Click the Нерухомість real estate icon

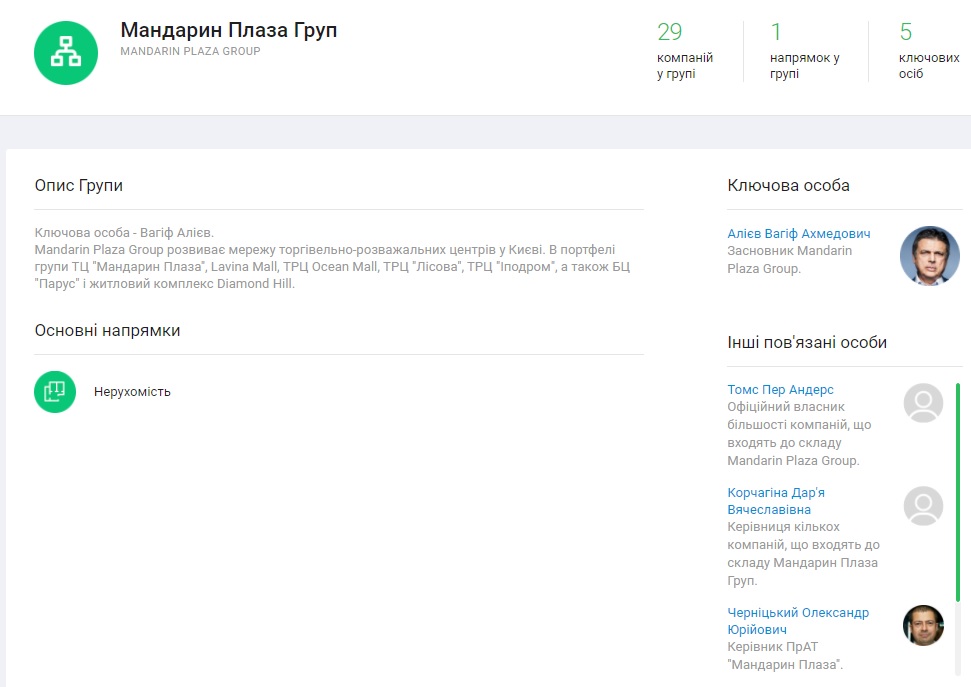pyautogui.click(x=55, y=392)
